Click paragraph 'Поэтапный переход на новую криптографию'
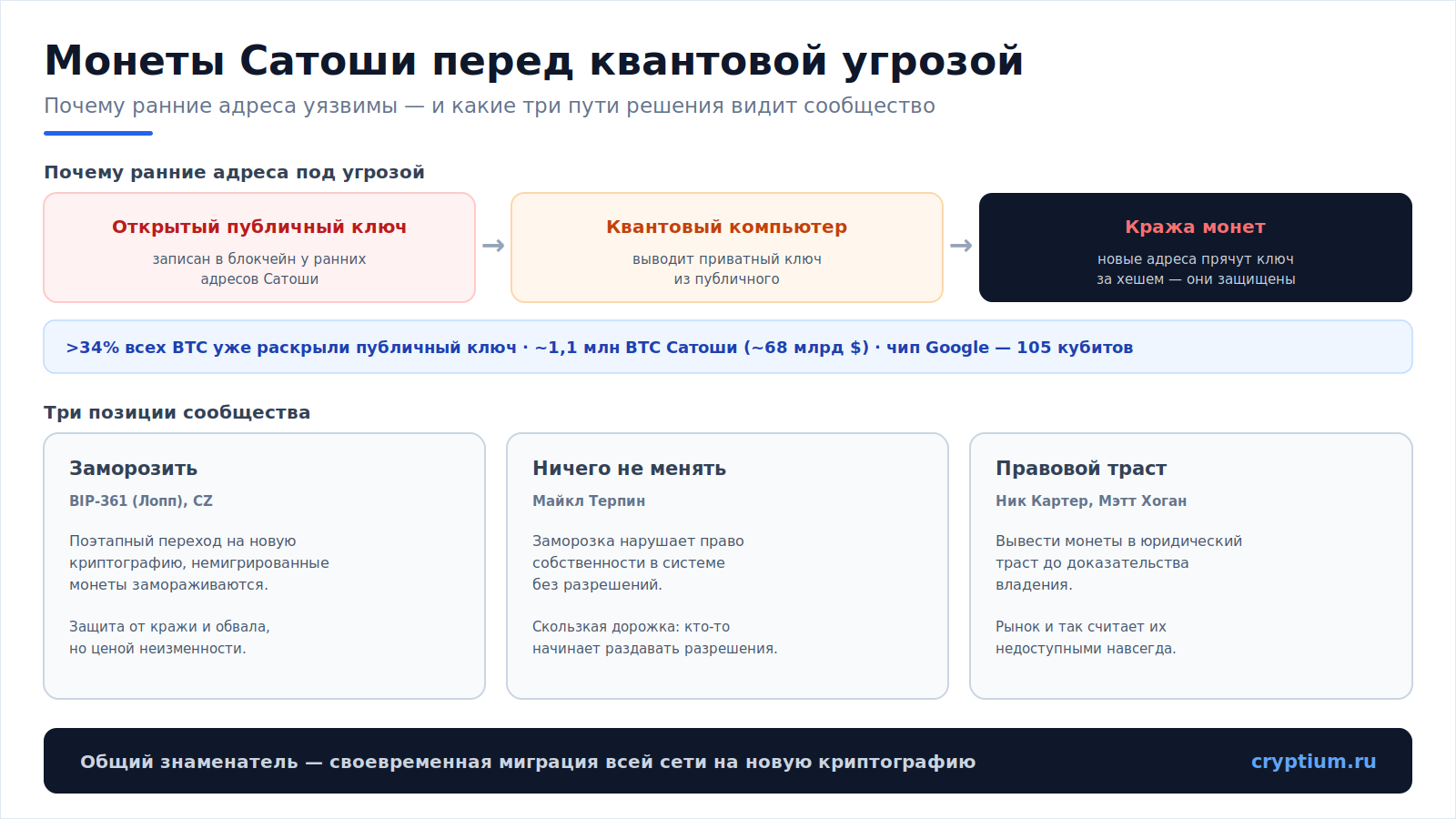This screenshot has width=1456, height=819. (199, 562)
